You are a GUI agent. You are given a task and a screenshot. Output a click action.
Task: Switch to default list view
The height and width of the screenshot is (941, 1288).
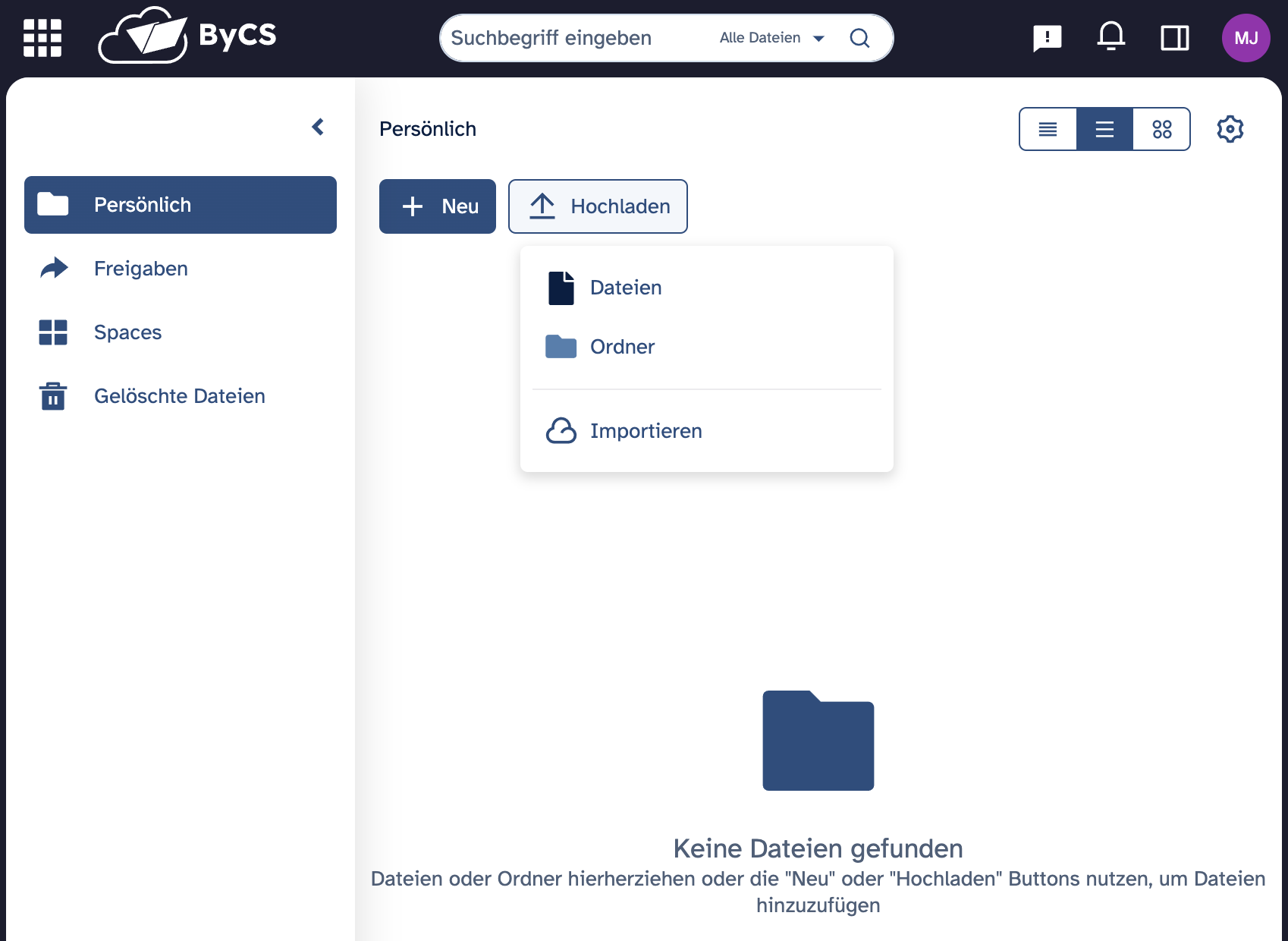click(1104, 129)
